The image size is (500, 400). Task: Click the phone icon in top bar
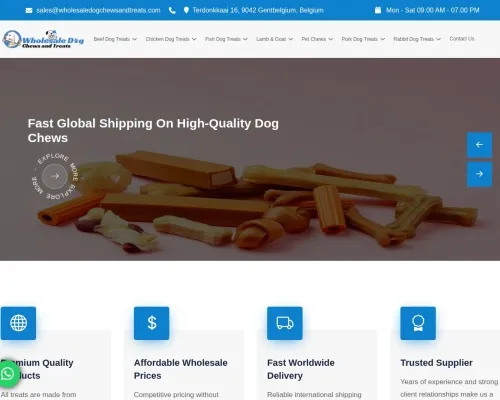tap(172, 10)
